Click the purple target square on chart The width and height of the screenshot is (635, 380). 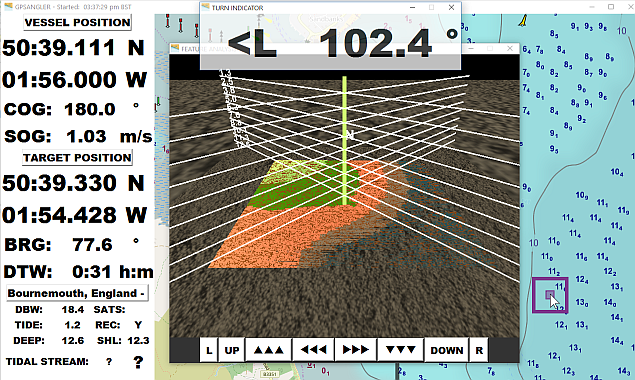click(550, 295)
